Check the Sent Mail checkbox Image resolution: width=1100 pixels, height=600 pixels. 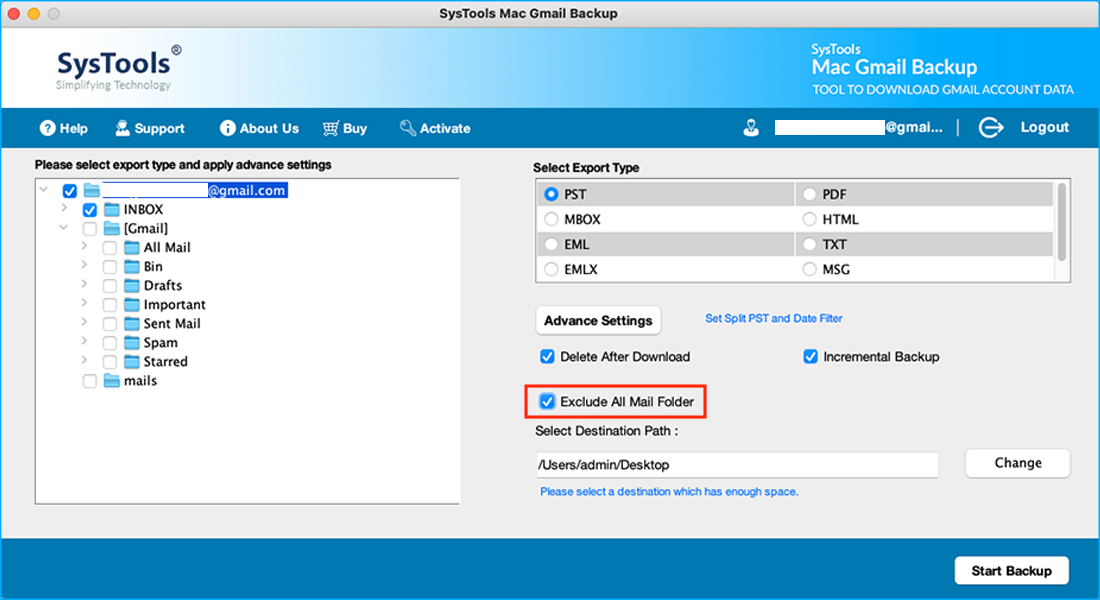[109, 324]
